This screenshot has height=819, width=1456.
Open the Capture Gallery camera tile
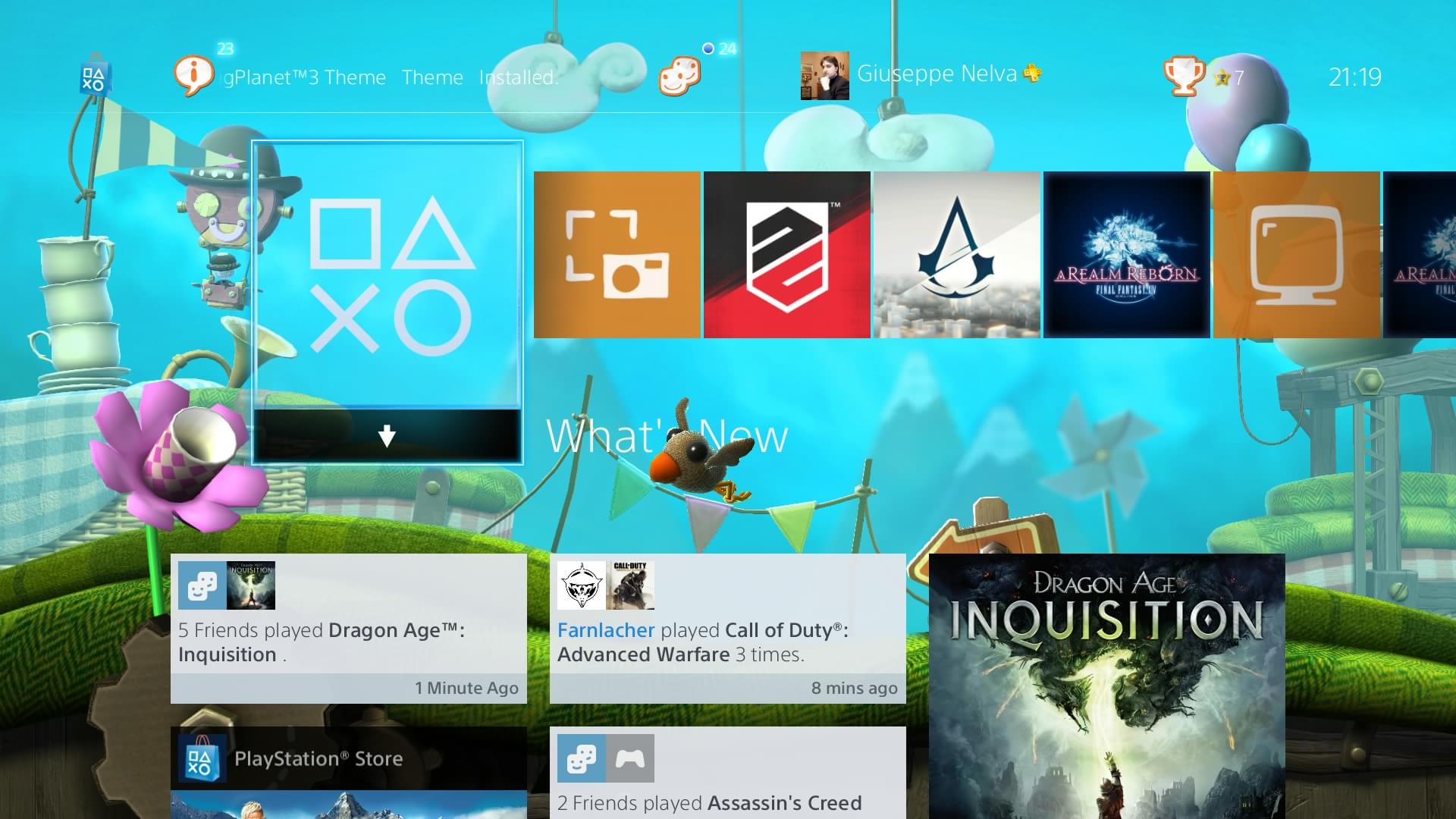coord(617,255)
